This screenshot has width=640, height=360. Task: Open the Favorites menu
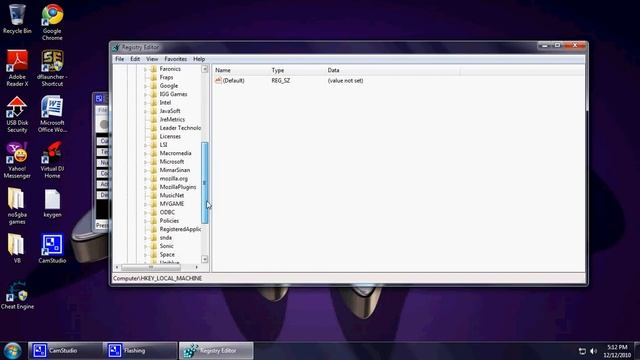coord(176,59)
